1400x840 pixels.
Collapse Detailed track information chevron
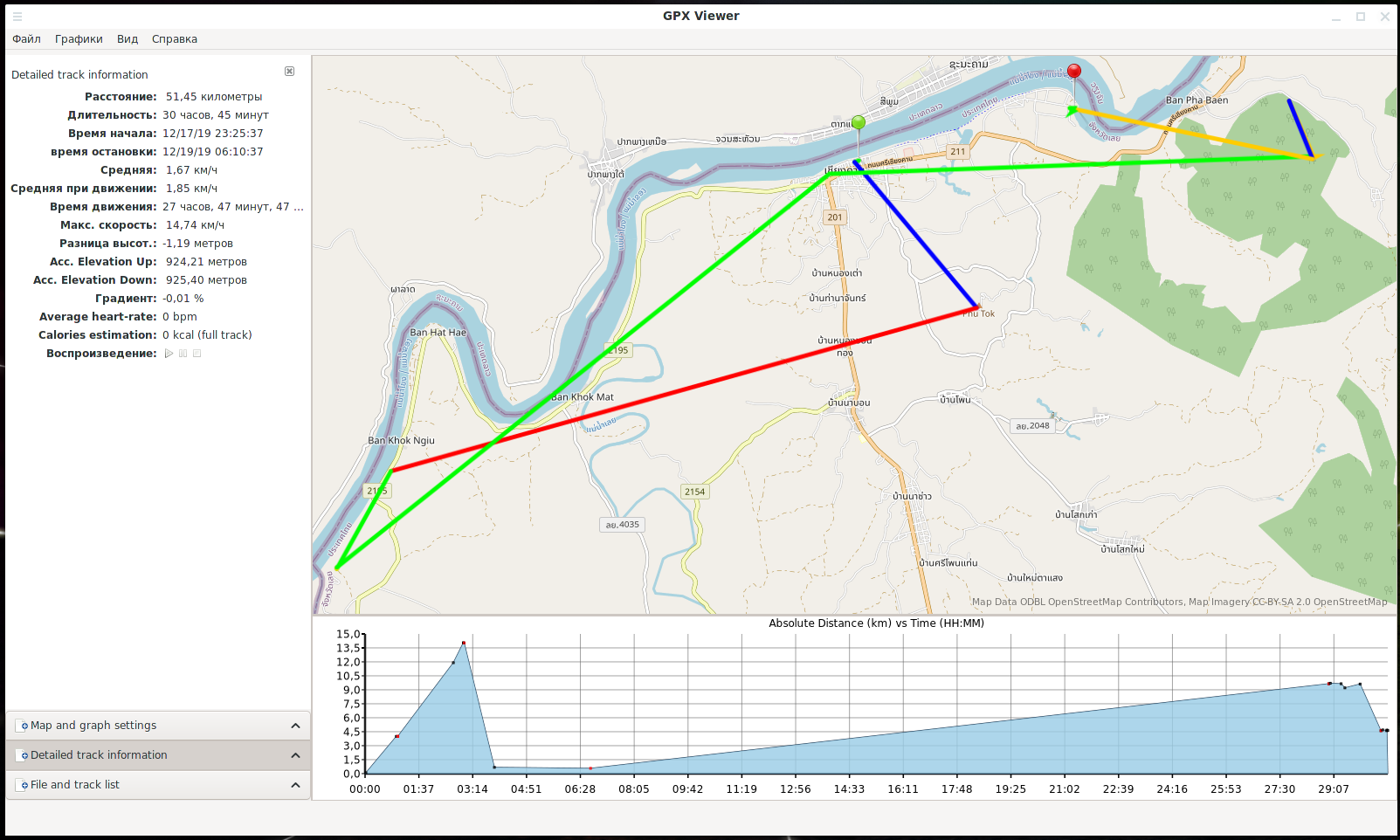point(295,755)
